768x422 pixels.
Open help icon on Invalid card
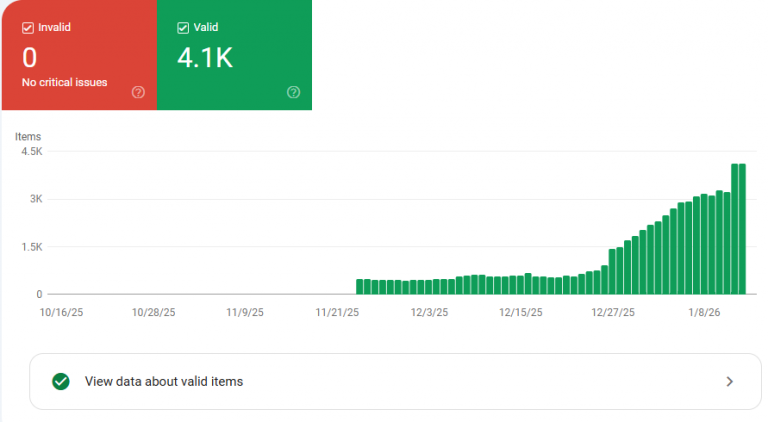[138, 92]
